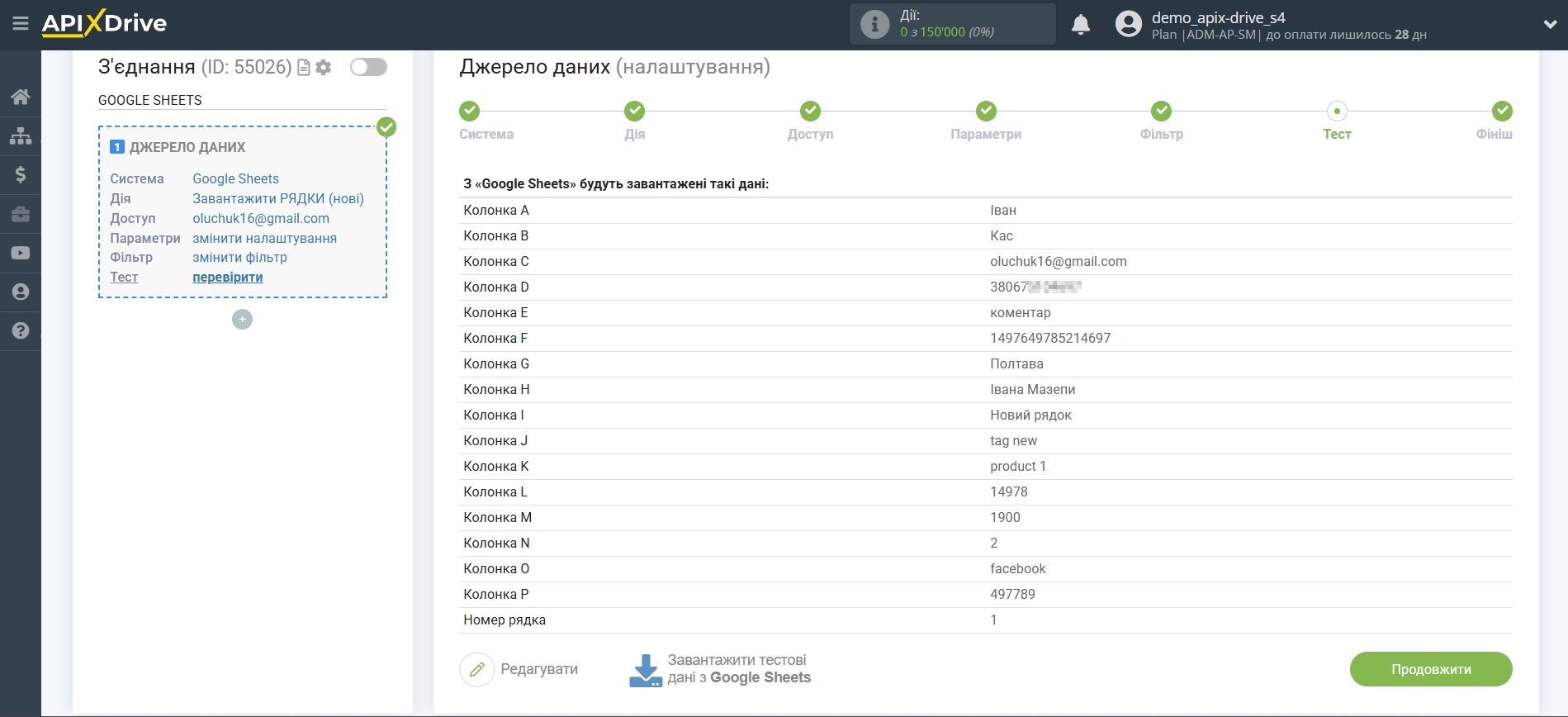
Task: Click the download test data icon
Action: tap(646, 671)
